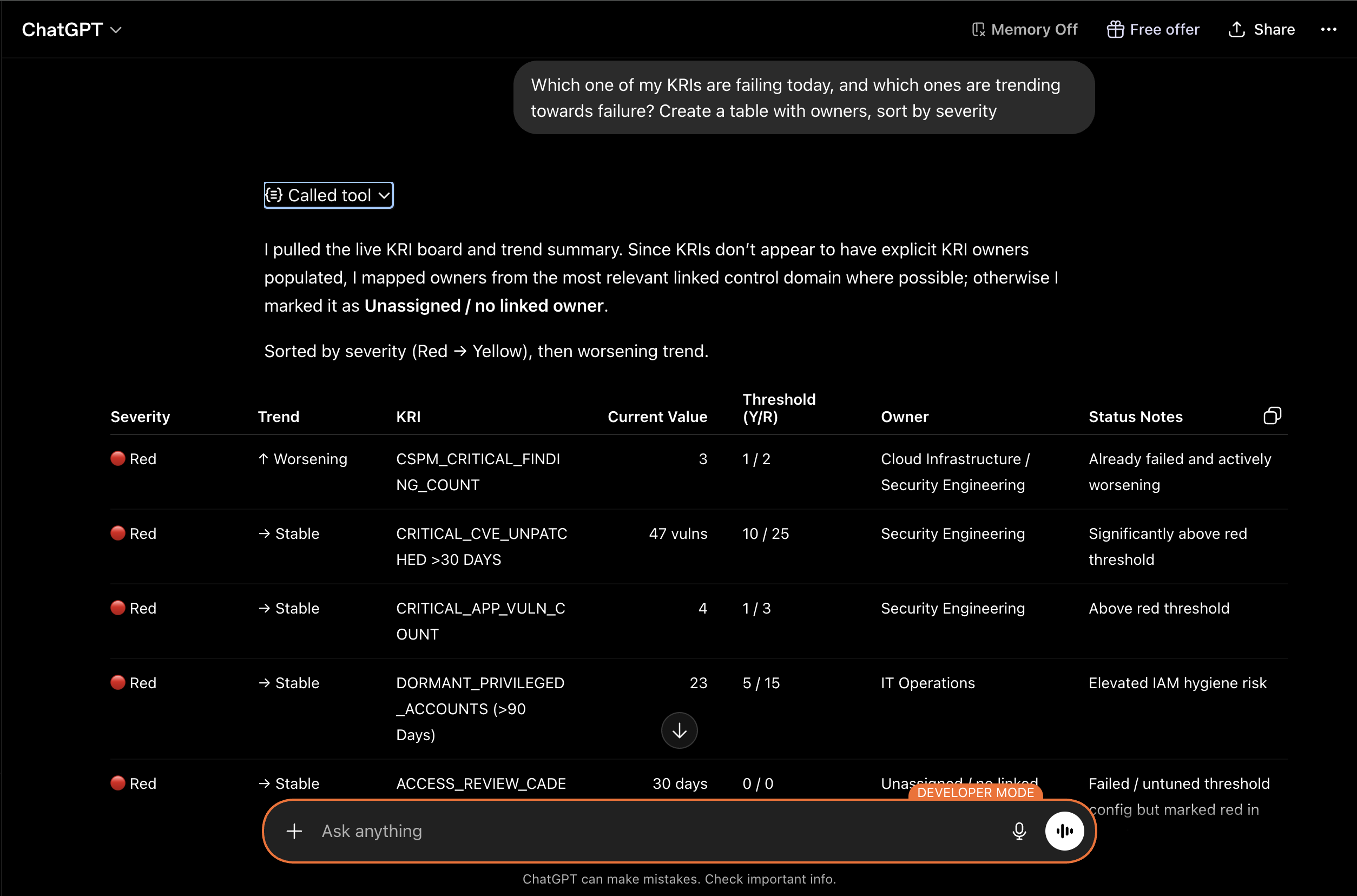The width and height of the screenshot is (1357, 896).
Task: Click the red severity dot in CSPM row
Action: (x=118, y=458)
